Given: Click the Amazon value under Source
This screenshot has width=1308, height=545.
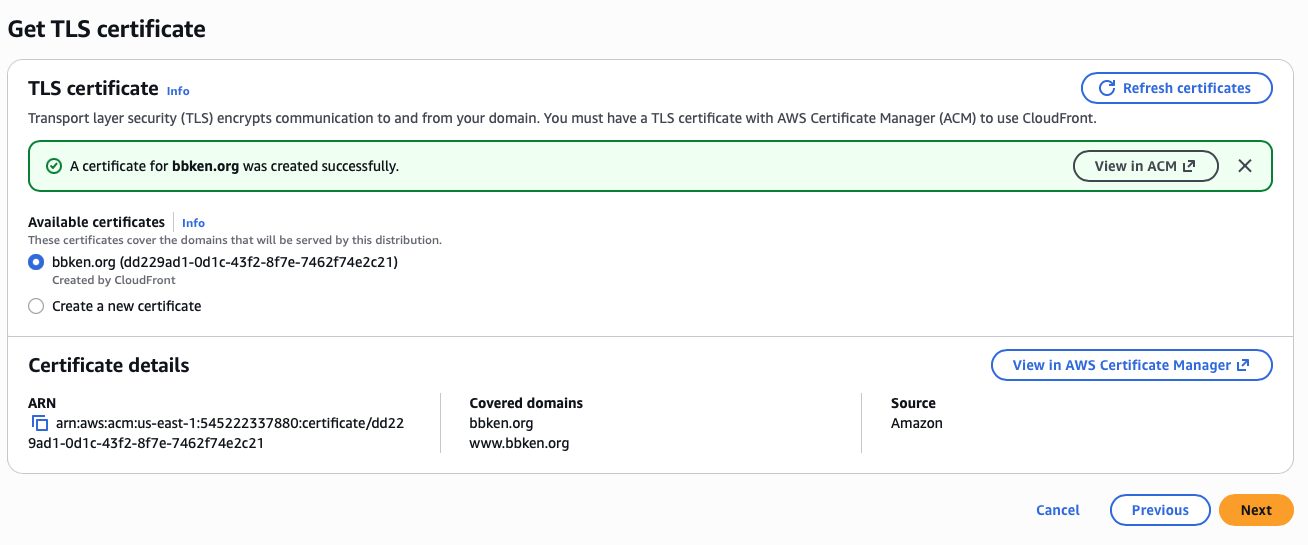Looking at the screenshot, I should click(917, 423).
